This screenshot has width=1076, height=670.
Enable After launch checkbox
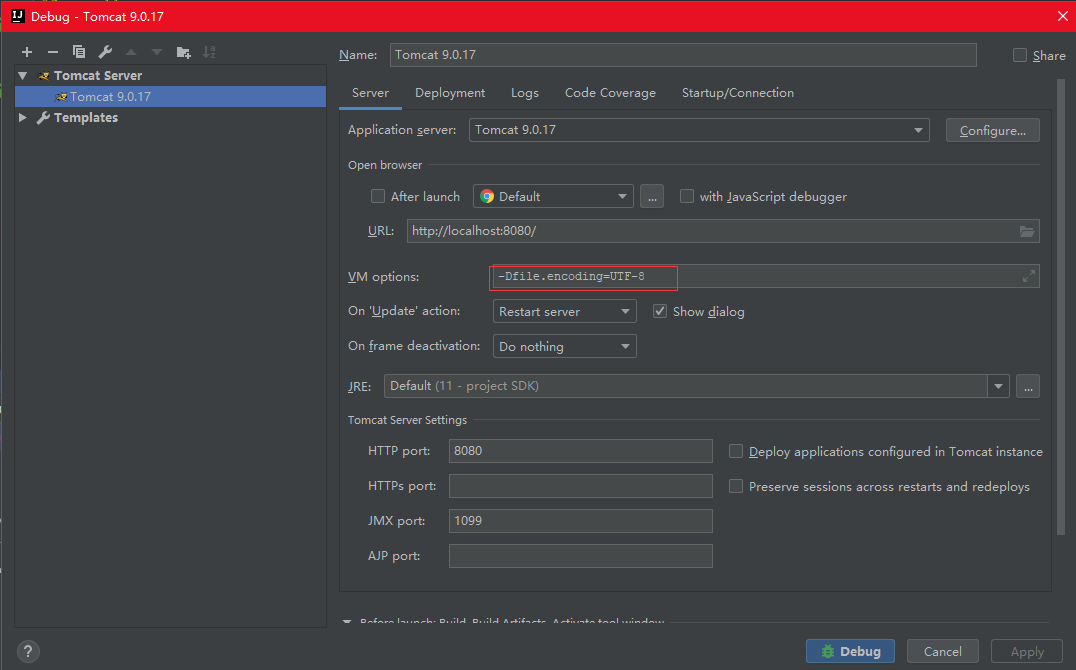(377, 196)
